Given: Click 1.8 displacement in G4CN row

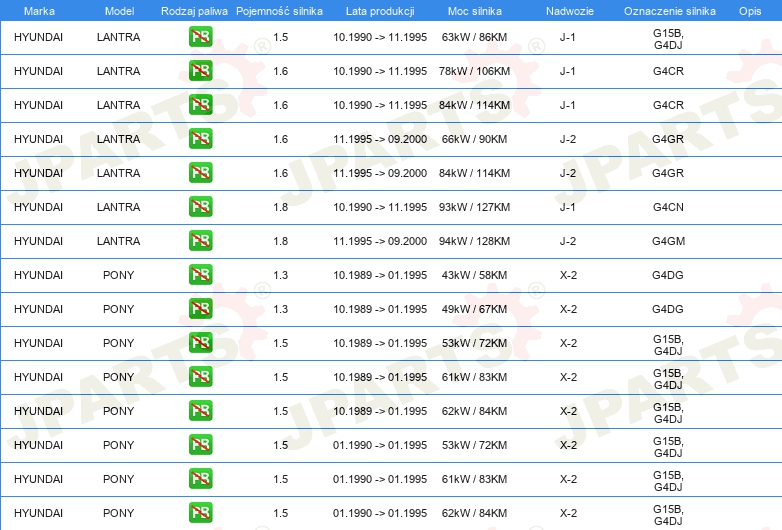Looking at the screenshot, I should (281, 207).
